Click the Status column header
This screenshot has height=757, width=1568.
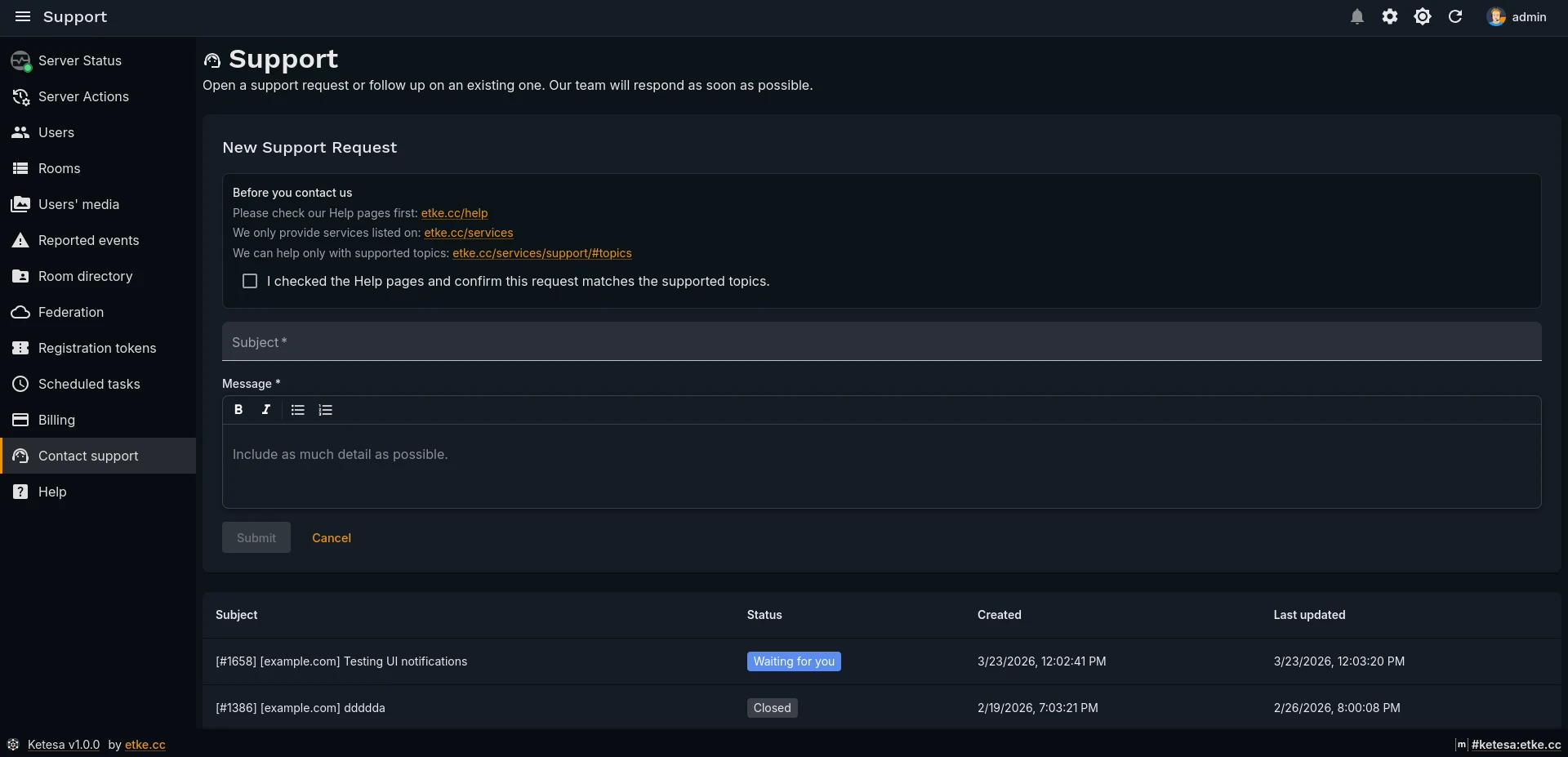tap(764, 615)
